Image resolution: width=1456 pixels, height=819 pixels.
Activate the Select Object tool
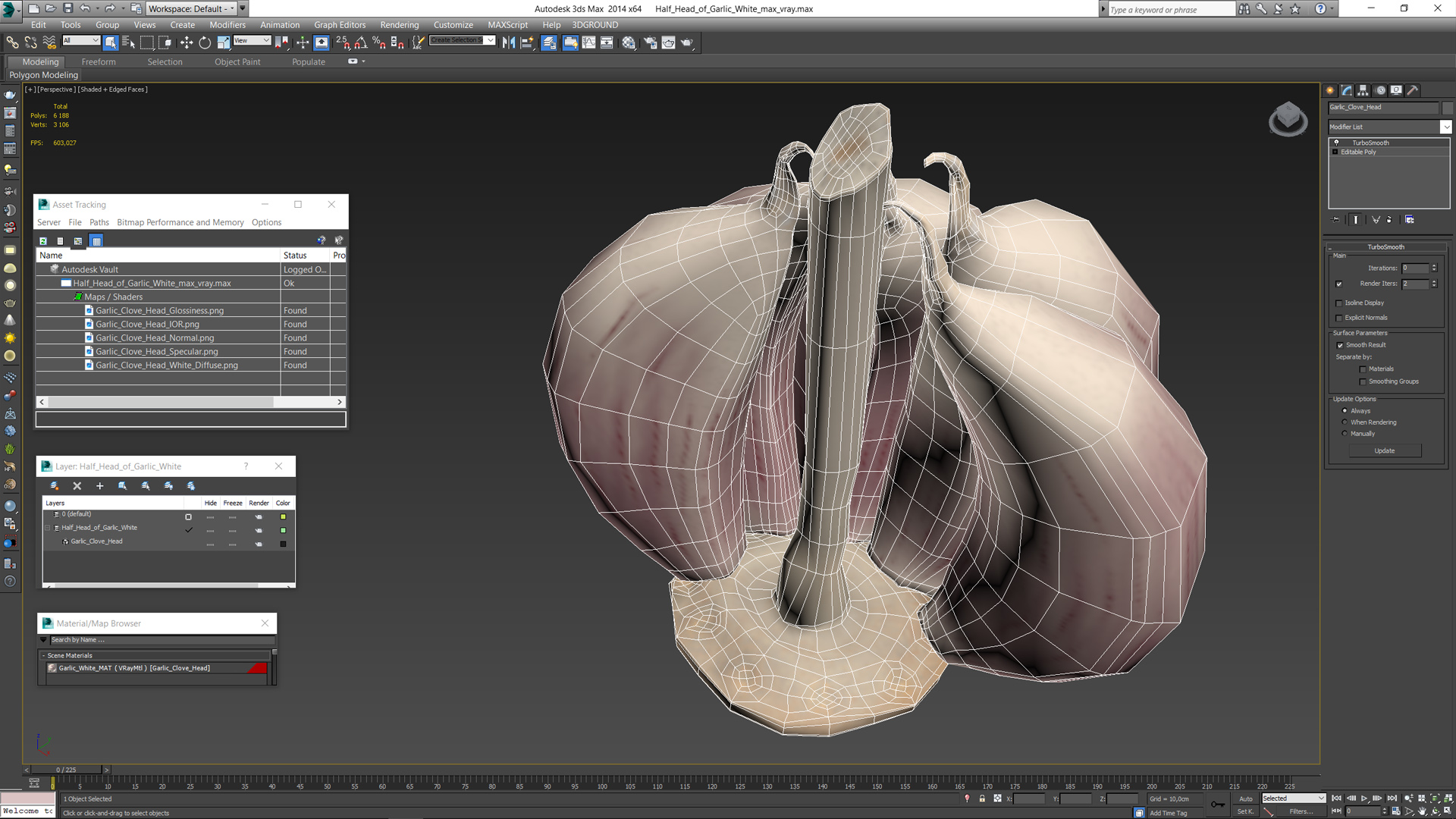[111, 42]
